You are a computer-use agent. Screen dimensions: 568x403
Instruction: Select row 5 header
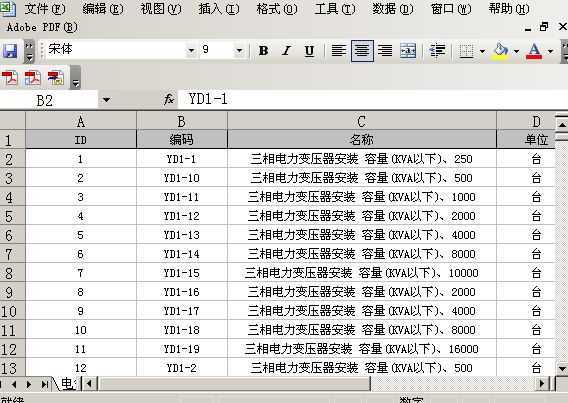pos(12,216)
